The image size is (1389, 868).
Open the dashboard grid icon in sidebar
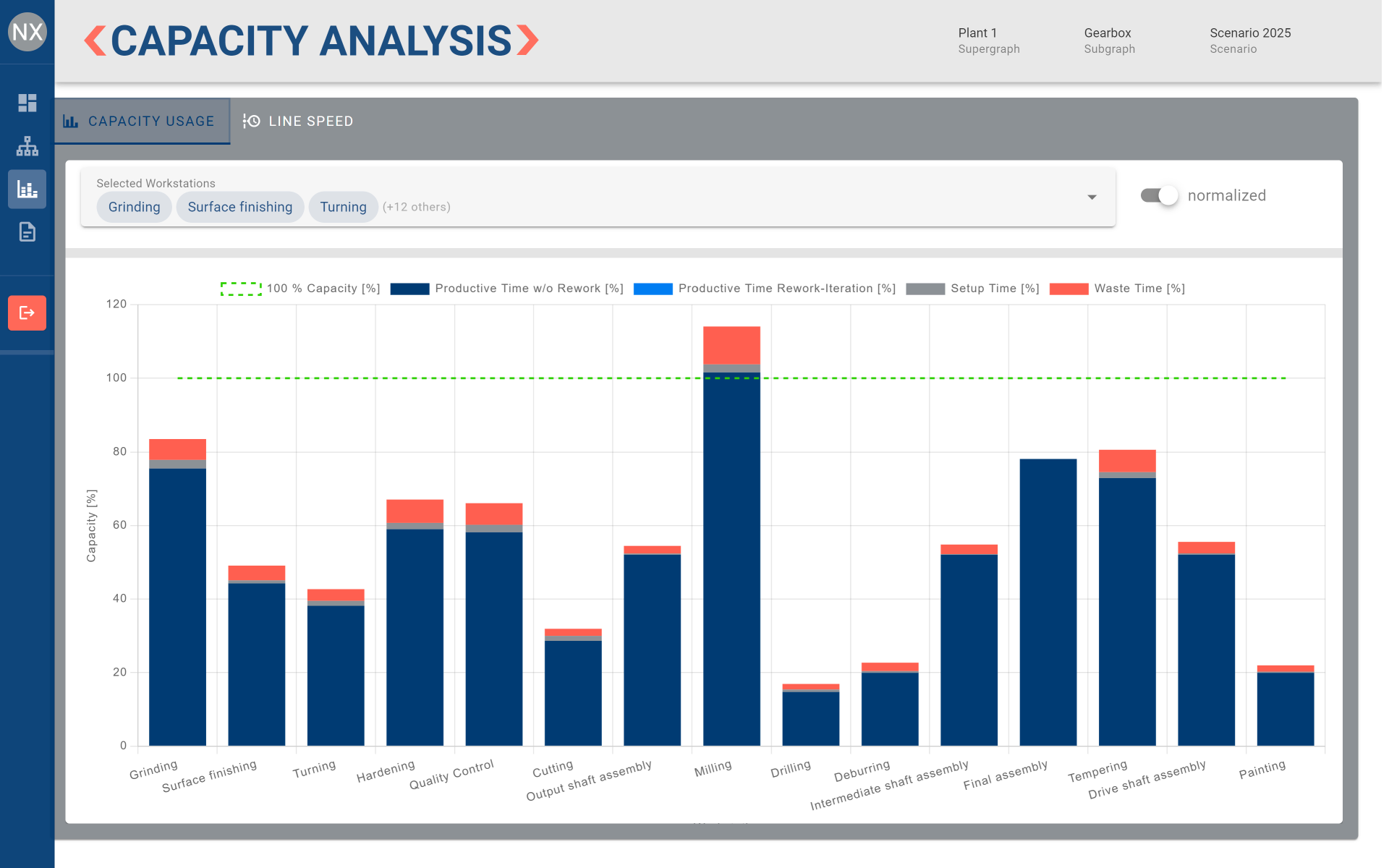(27, 103)
